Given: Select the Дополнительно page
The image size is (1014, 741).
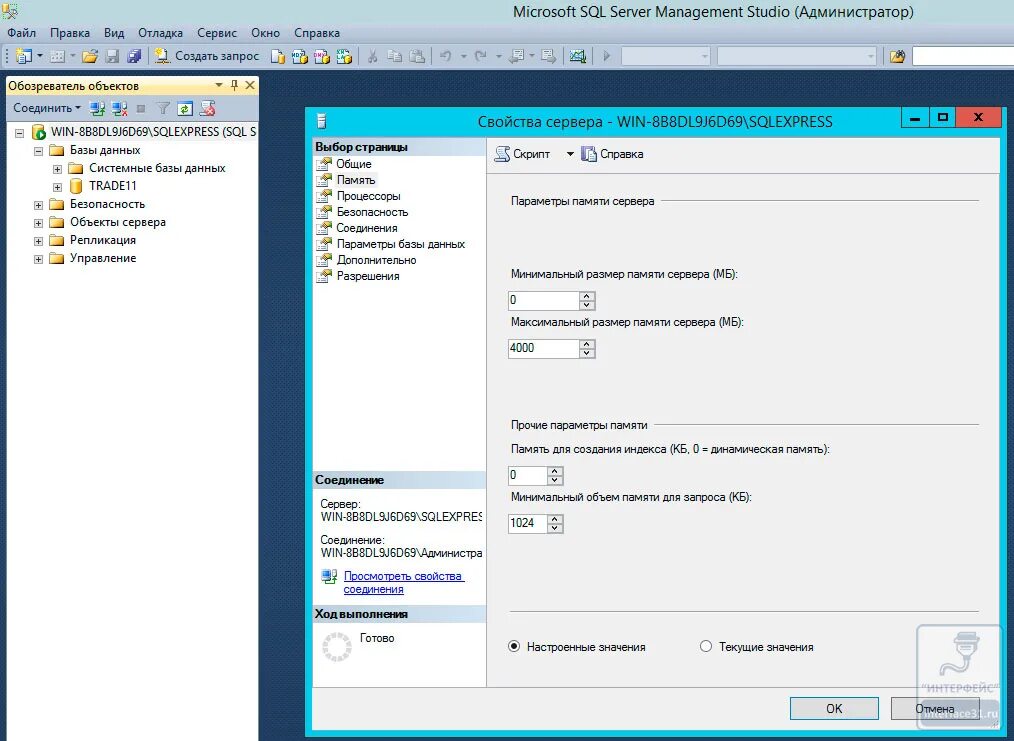Looking at the screenshot, I should (376, 260).
